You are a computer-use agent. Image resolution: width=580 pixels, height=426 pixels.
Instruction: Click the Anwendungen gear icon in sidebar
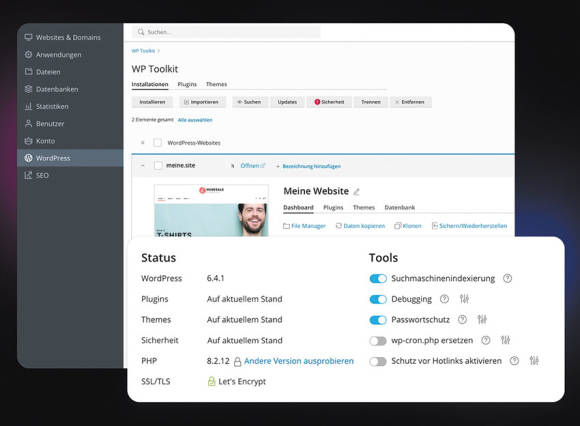pyautogui.click(x=28, y=54)
